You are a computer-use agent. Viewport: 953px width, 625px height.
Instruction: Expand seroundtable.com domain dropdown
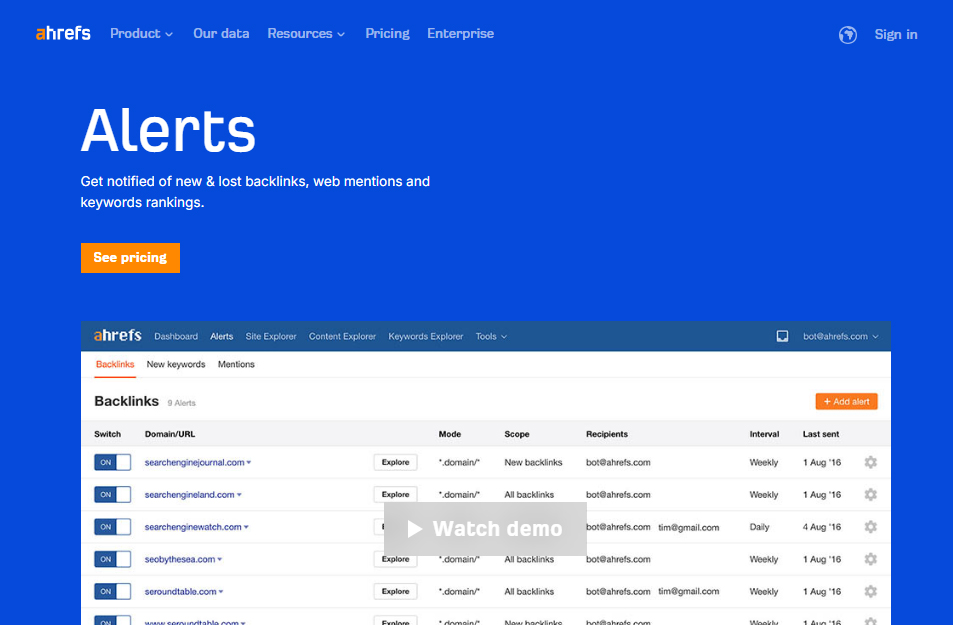tap(221, 592)
